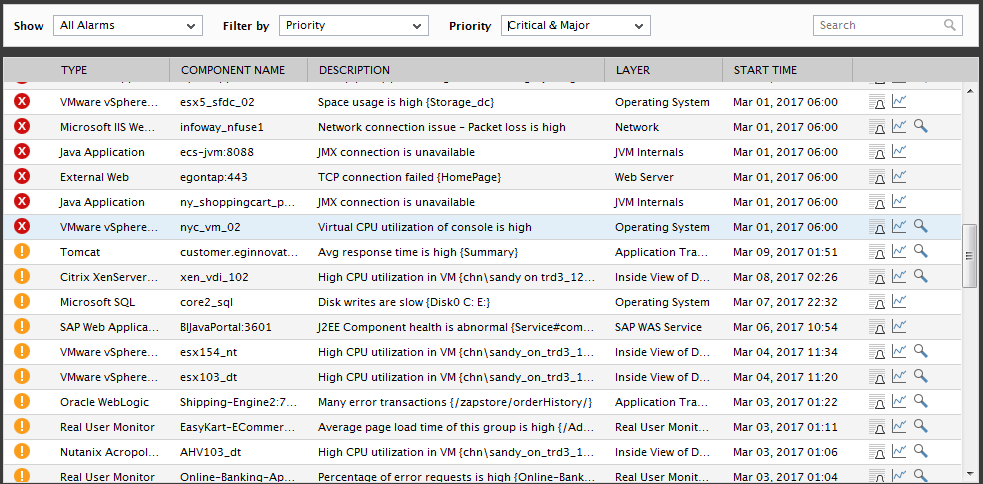Click 'Average page load time' description
Image resolution: width=983 pixels, height=484 pixels.
tap(456, 428)
